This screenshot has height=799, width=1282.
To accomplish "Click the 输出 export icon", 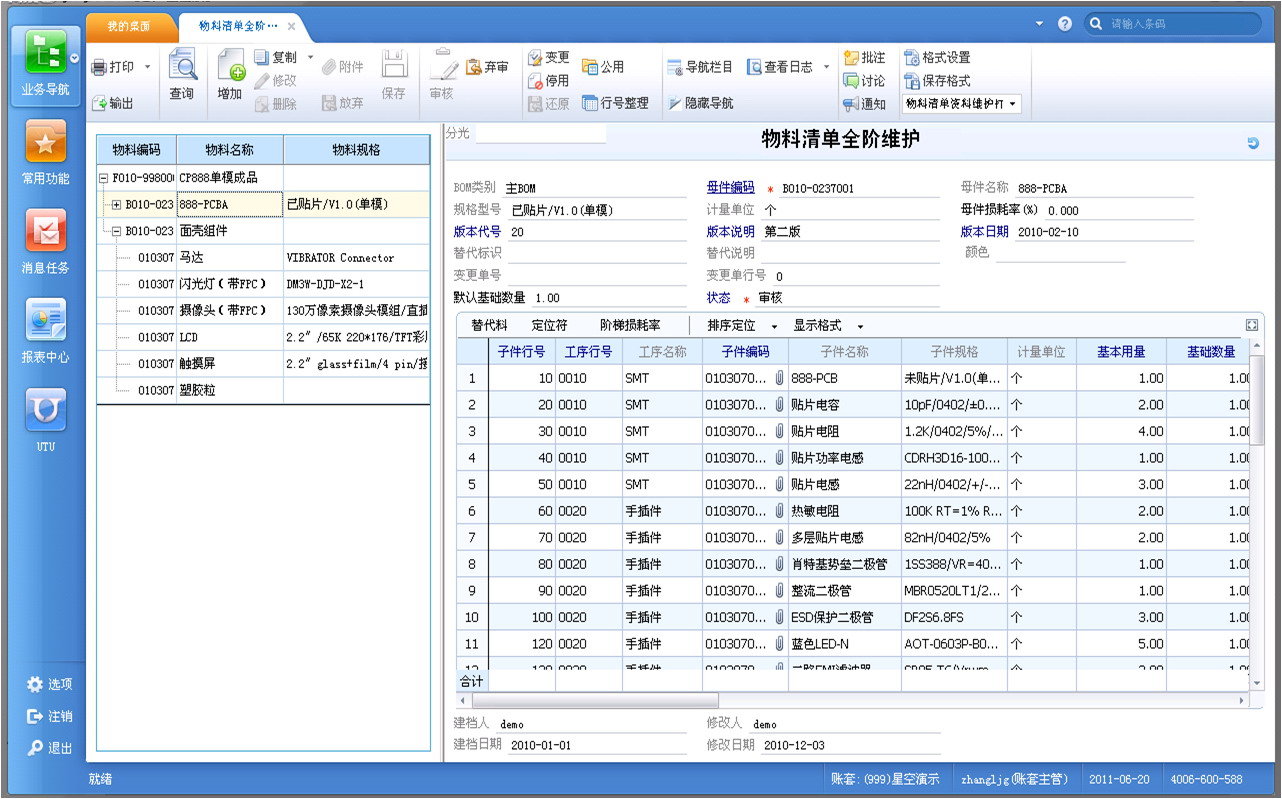I will 100,103.
